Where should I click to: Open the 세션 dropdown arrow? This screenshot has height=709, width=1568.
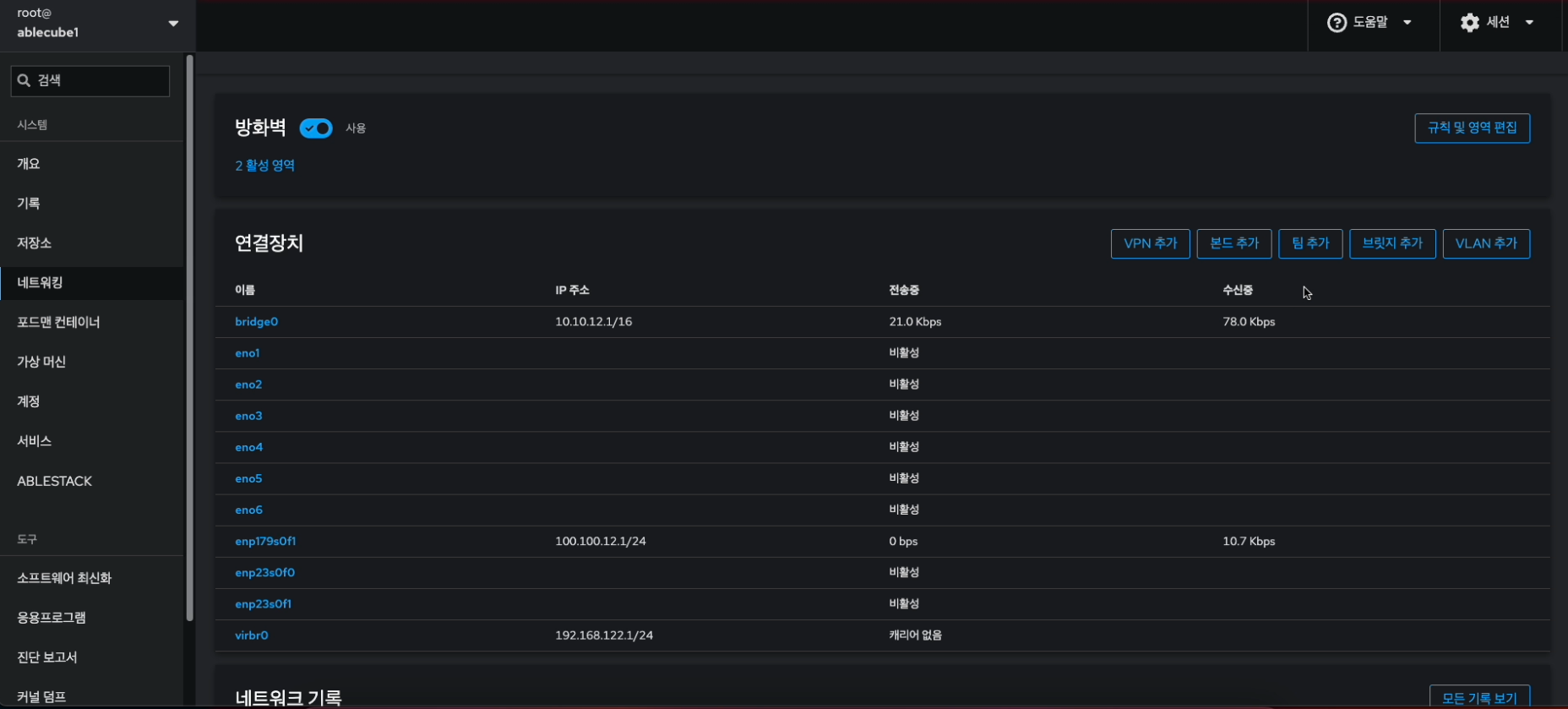(x=1529, y=23)
